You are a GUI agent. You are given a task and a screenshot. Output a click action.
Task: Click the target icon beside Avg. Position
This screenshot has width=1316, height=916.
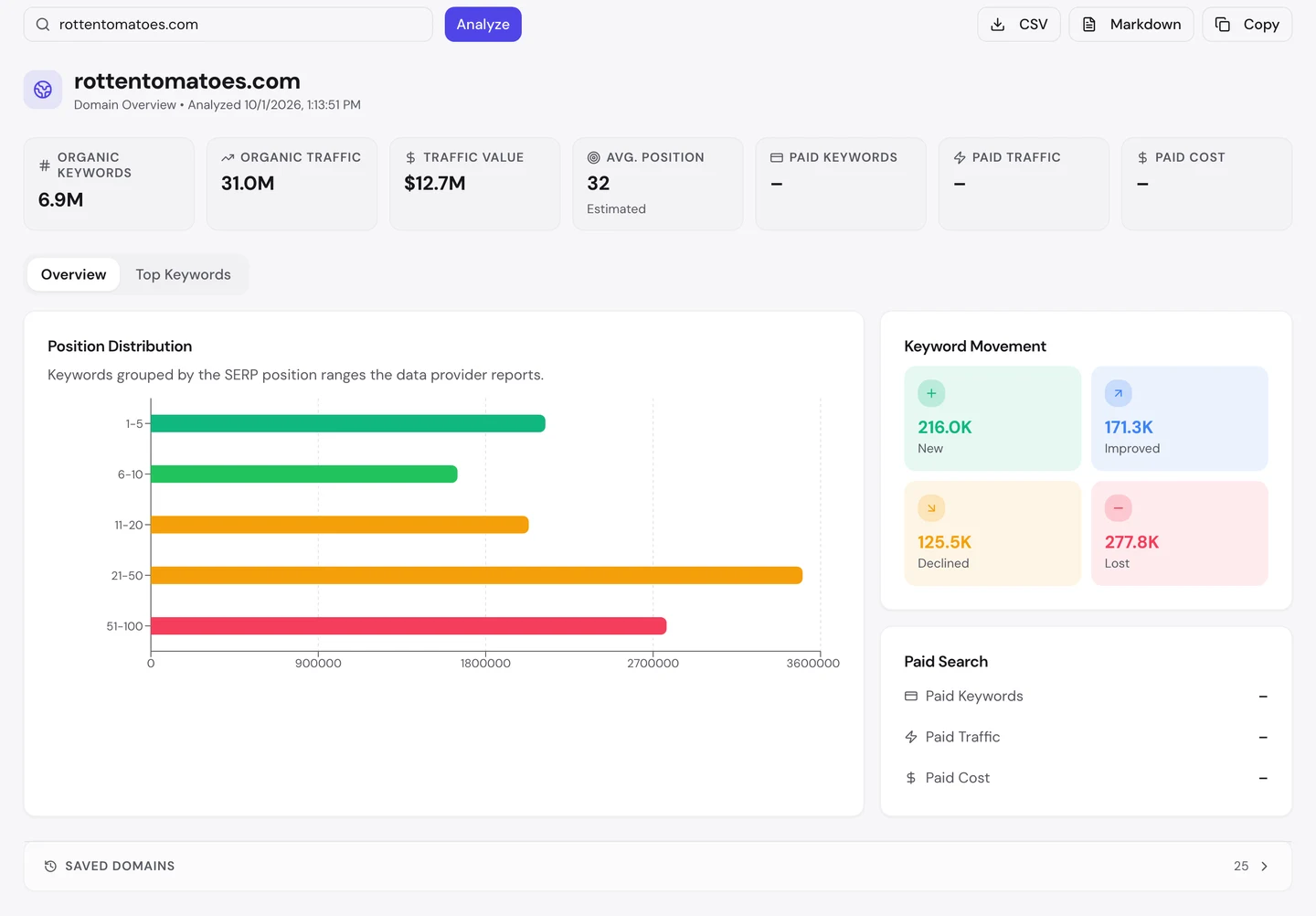[593, 157]
